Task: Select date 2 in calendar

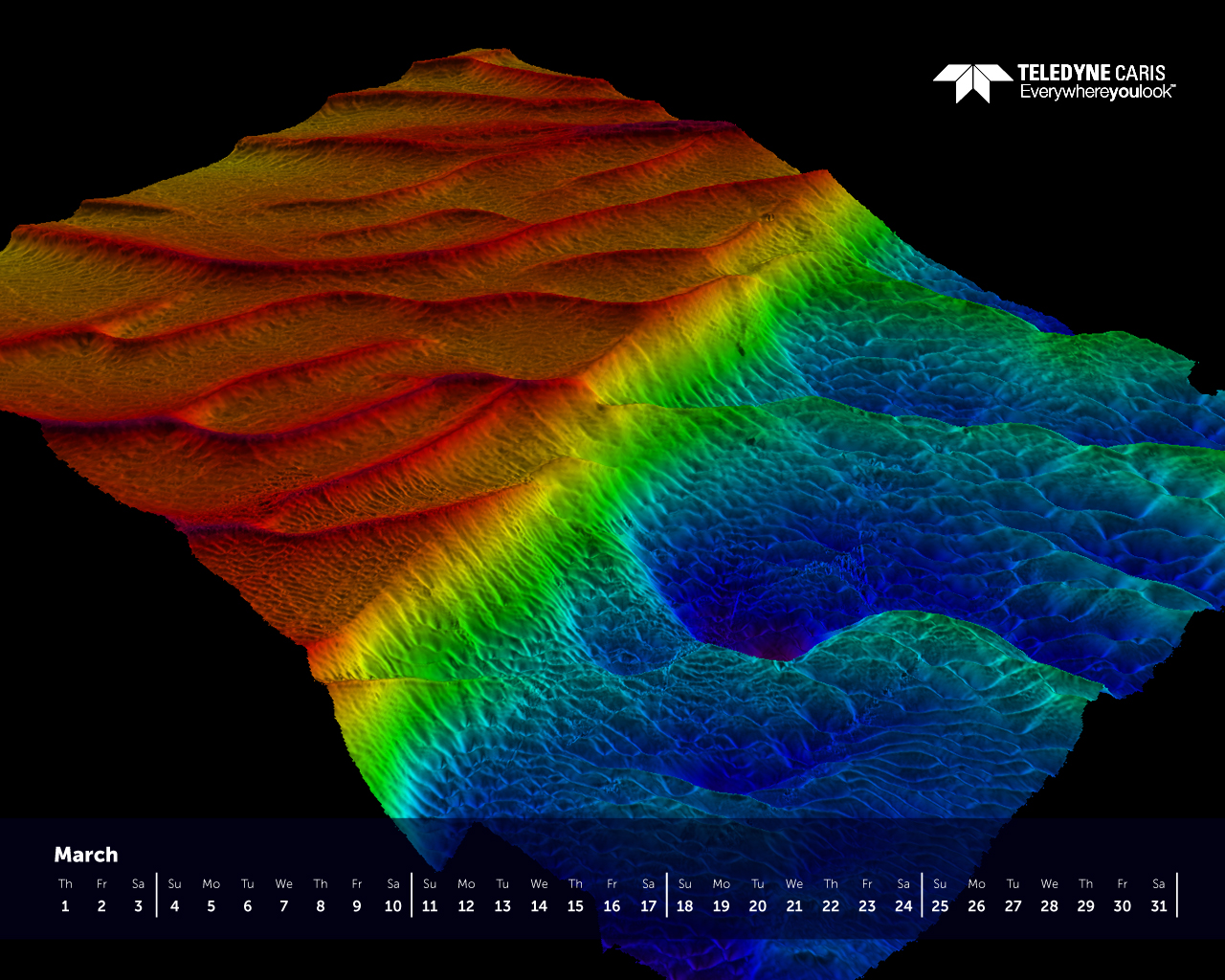Action: click(x=101, y=906)
